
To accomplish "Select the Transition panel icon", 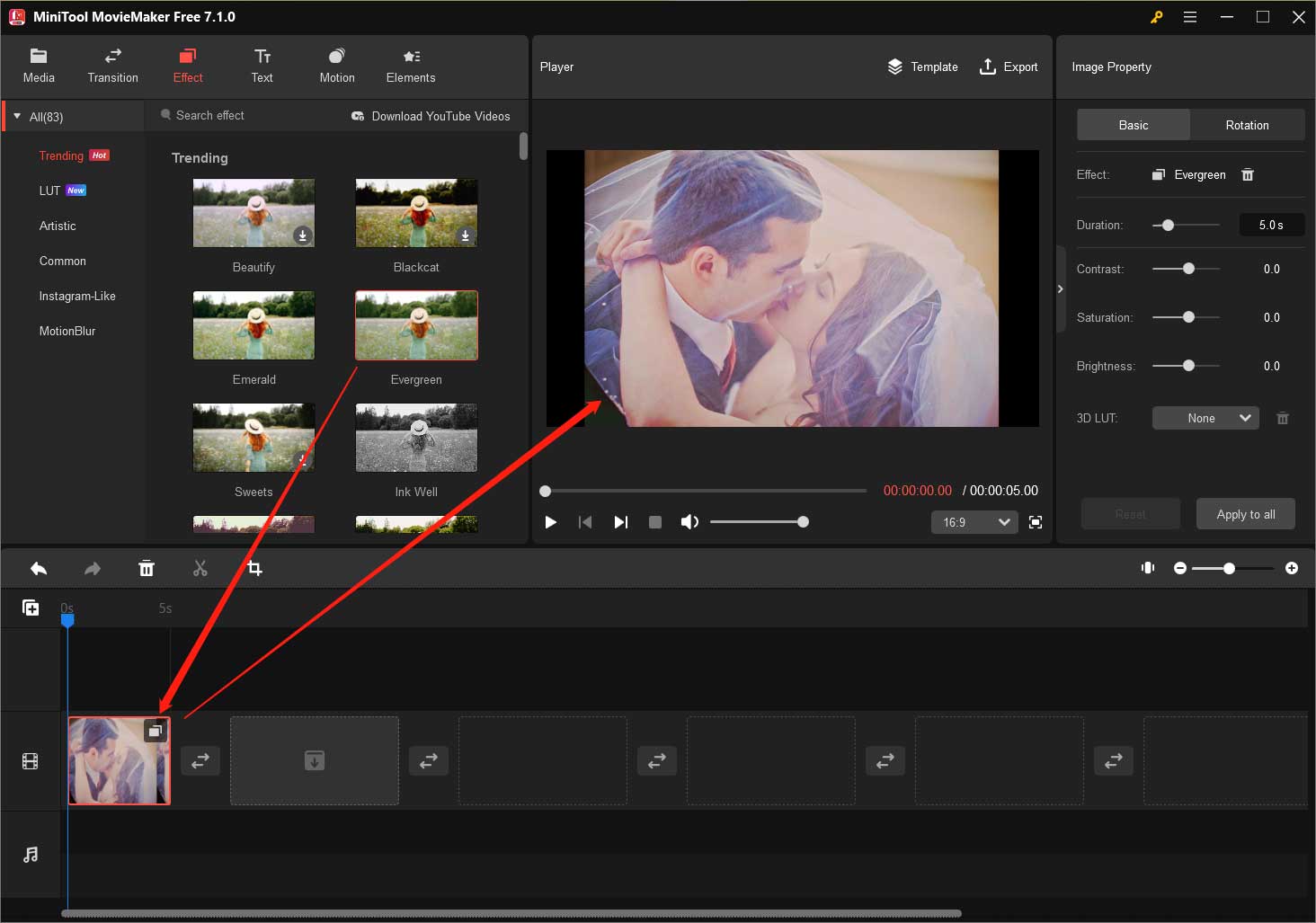I will tap(111, 66).
